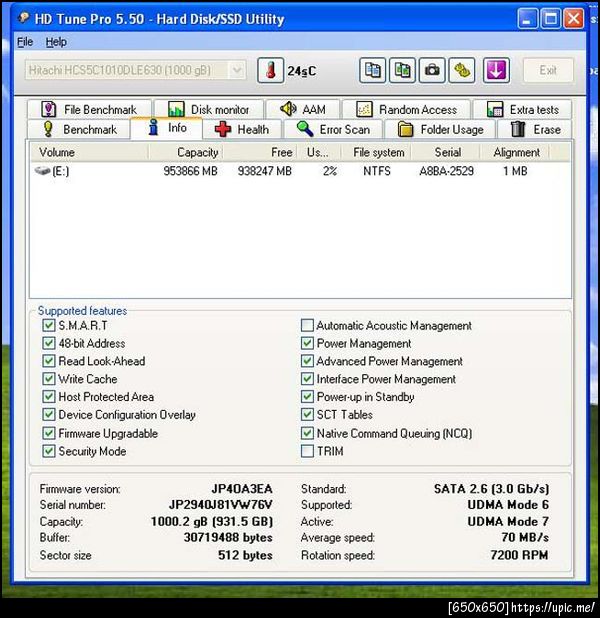Open the Extra tests tab
The image size is (600, 618).
click(522, 109)
